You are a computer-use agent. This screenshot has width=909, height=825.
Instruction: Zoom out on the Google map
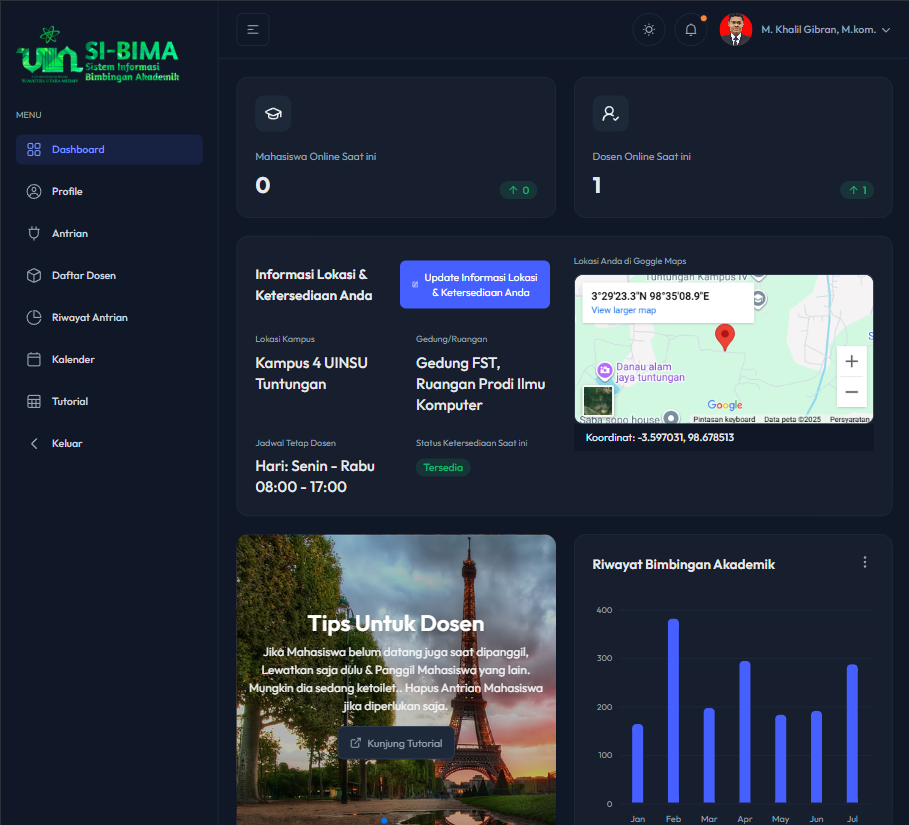point(852,392)
